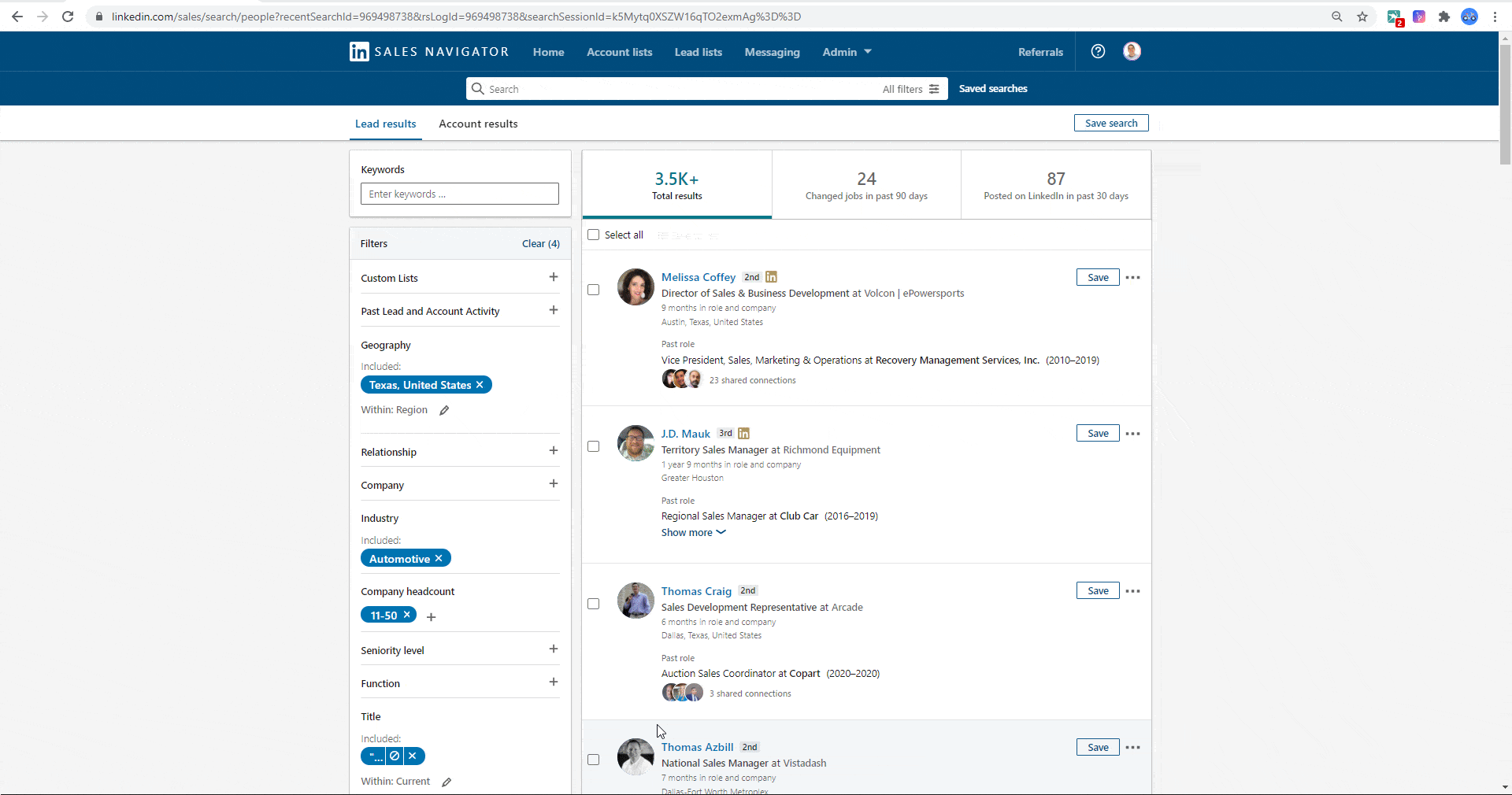Image resolution: width=1512 pixels, height=795 pixels.
Task: Click LinkedIn premium badge beside J.D. Mauk
Action: pos(744,434)
